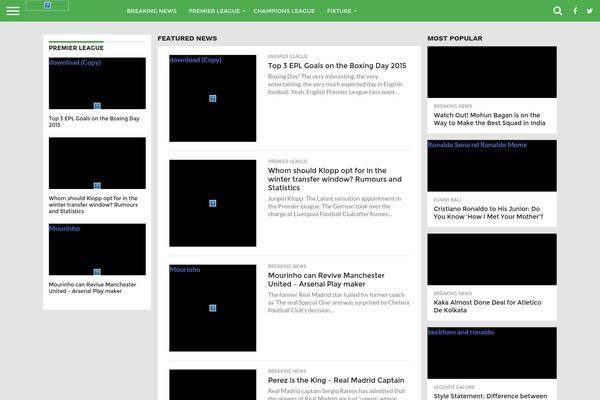This screenshot has width=600, height=400.
Task: Click the Featured News heading
Action: tap(187, 38)
